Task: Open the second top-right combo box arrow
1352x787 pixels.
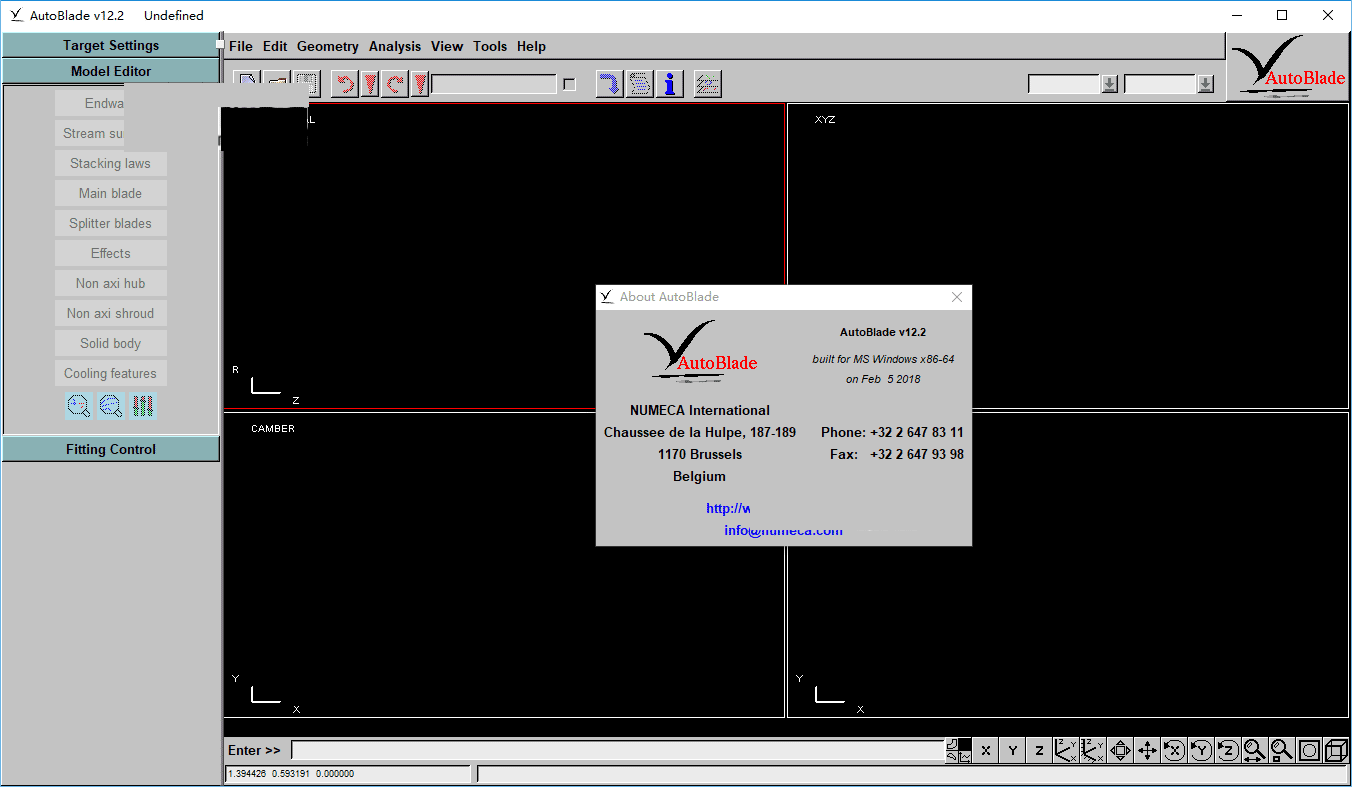Action: pos(1206,85)
